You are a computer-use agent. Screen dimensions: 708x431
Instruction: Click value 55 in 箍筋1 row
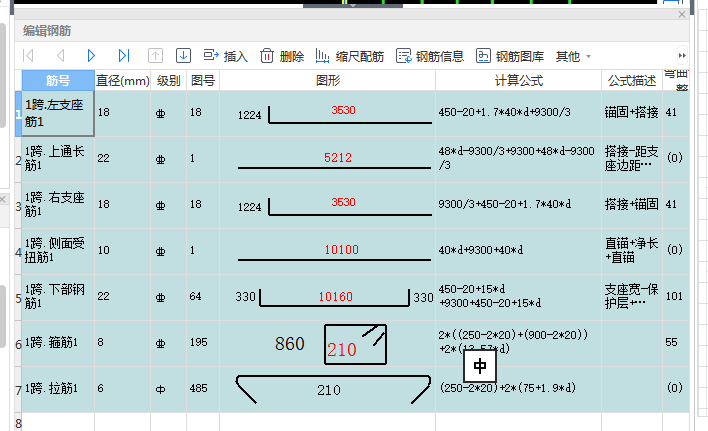(x=671, y=343)
